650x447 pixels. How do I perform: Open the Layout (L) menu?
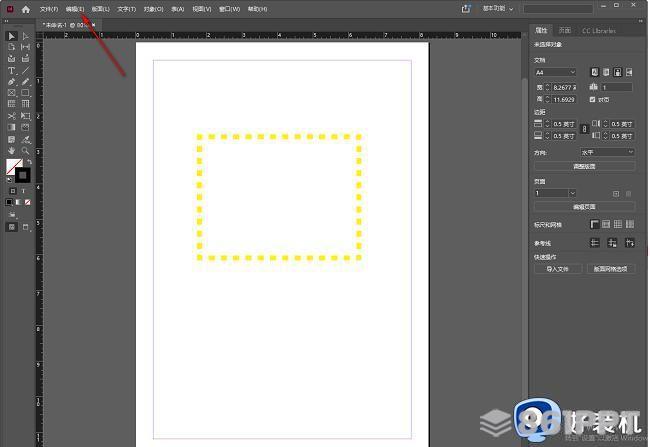point(101,9)
